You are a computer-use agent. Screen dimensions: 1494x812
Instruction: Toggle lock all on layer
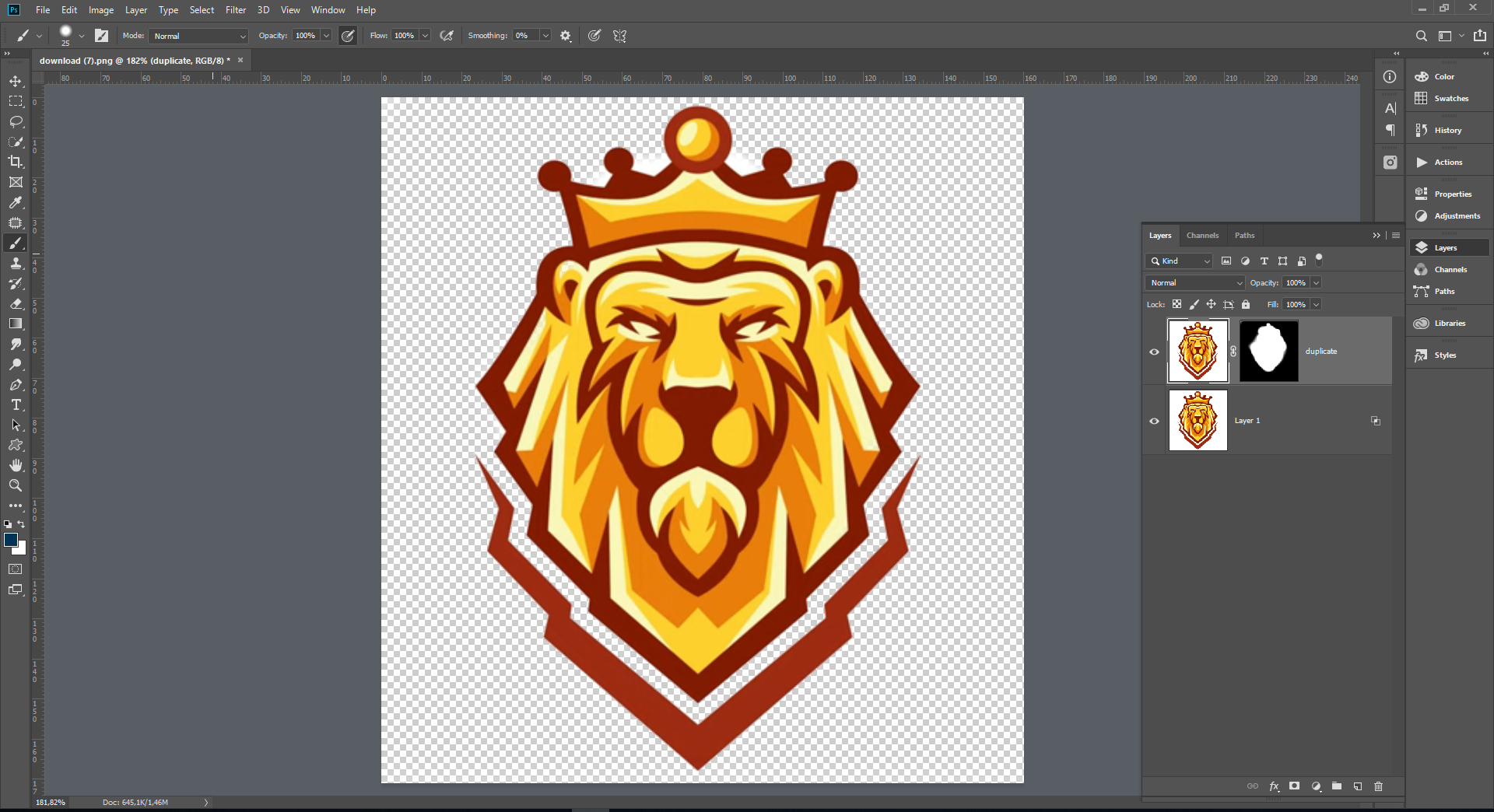tap(1246, 305)
